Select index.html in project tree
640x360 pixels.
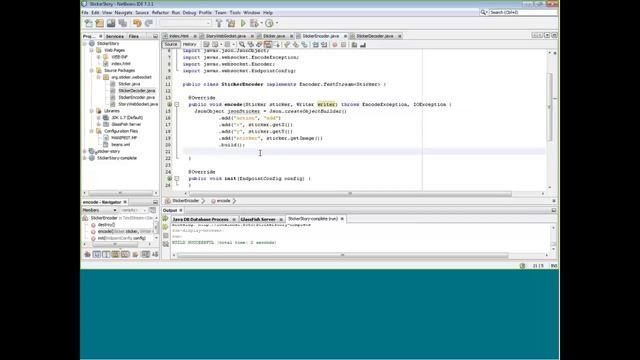click(x=121, y=64)
